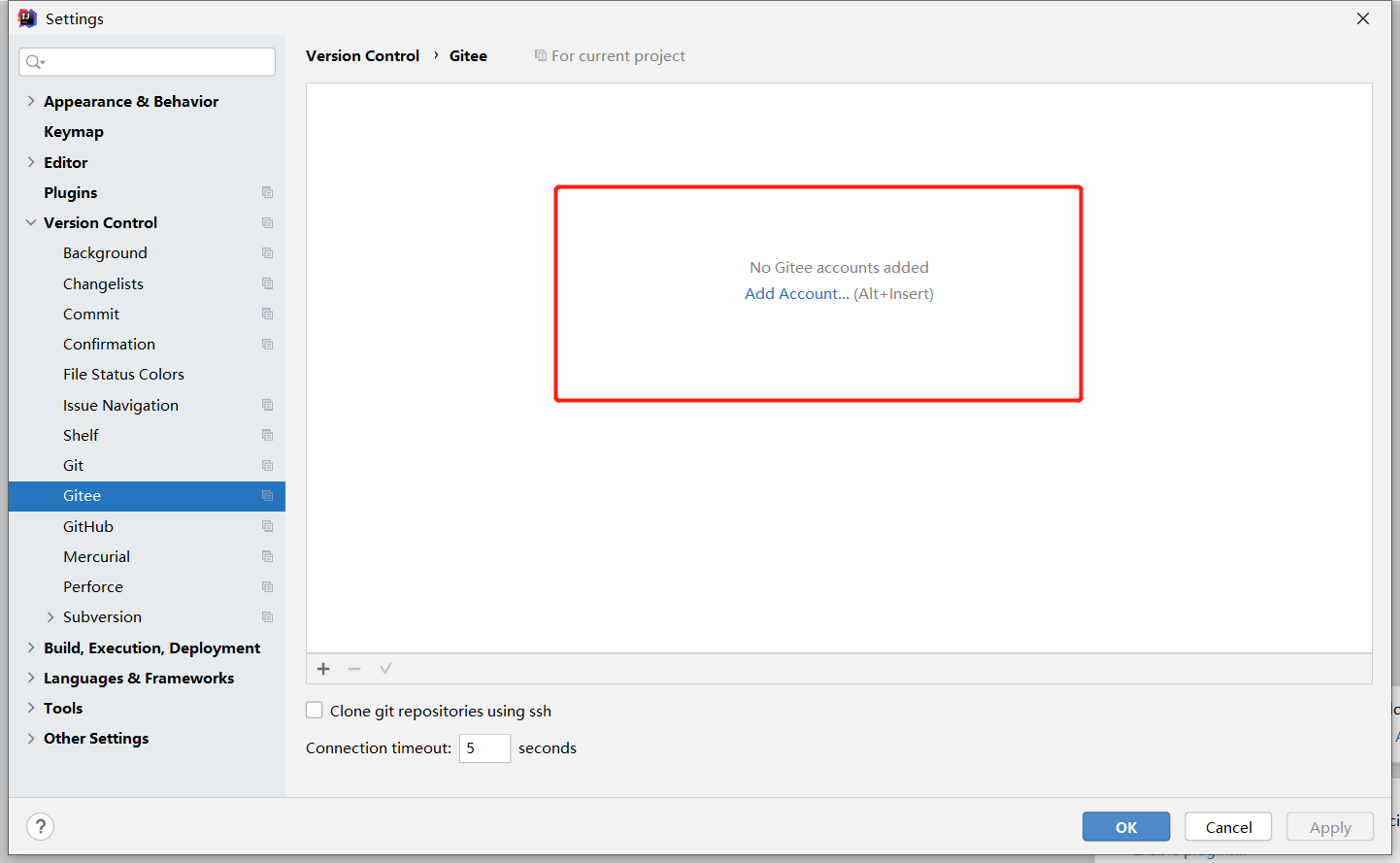The height and width of the screenshot is (863, 1400).
Task: Click the Add Account... link
Action: 797,294
